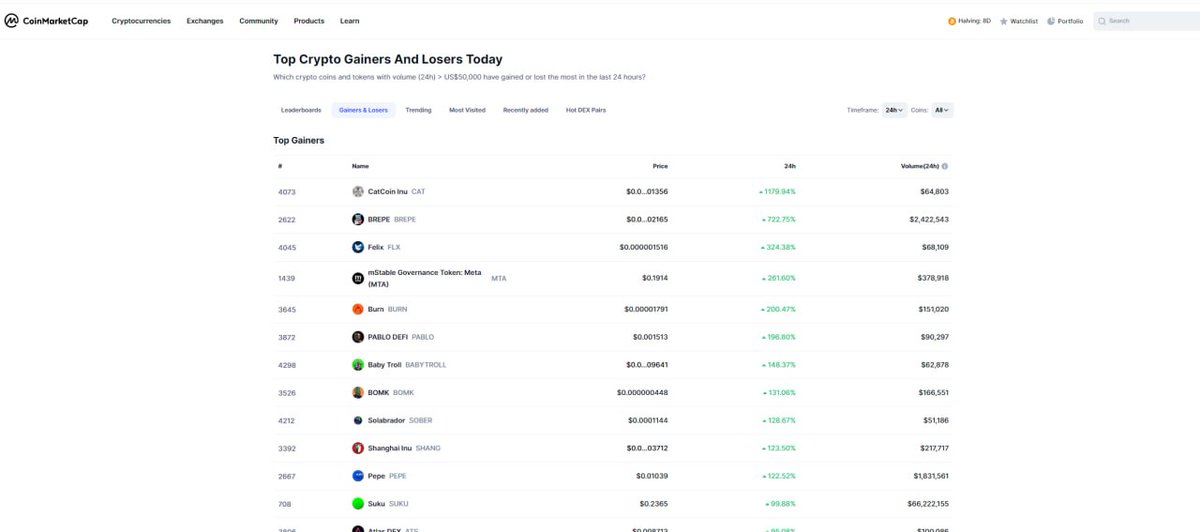Open the Shanghai Inu coin link

click(390, 448)
